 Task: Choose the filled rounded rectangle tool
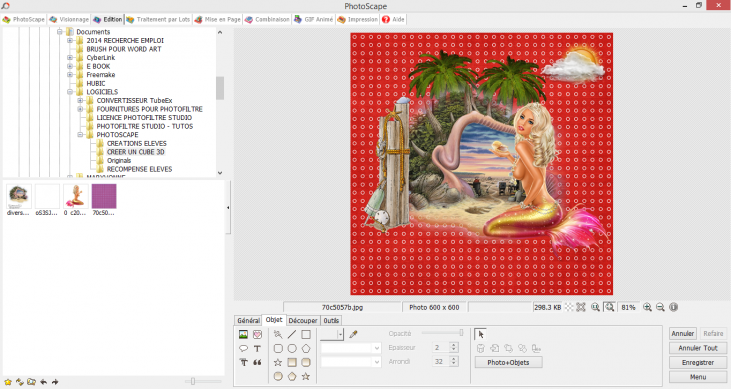pyautogui.click(x=306, y=362)
